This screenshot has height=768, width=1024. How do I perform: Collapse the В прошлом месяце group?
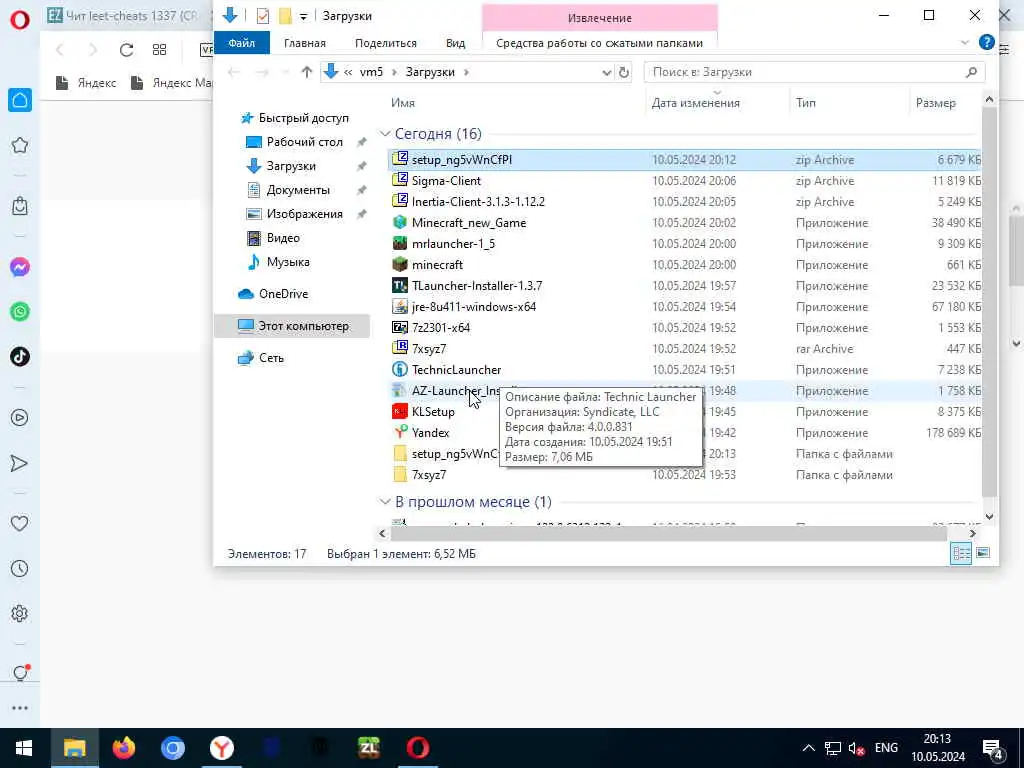tap(385, 502)
